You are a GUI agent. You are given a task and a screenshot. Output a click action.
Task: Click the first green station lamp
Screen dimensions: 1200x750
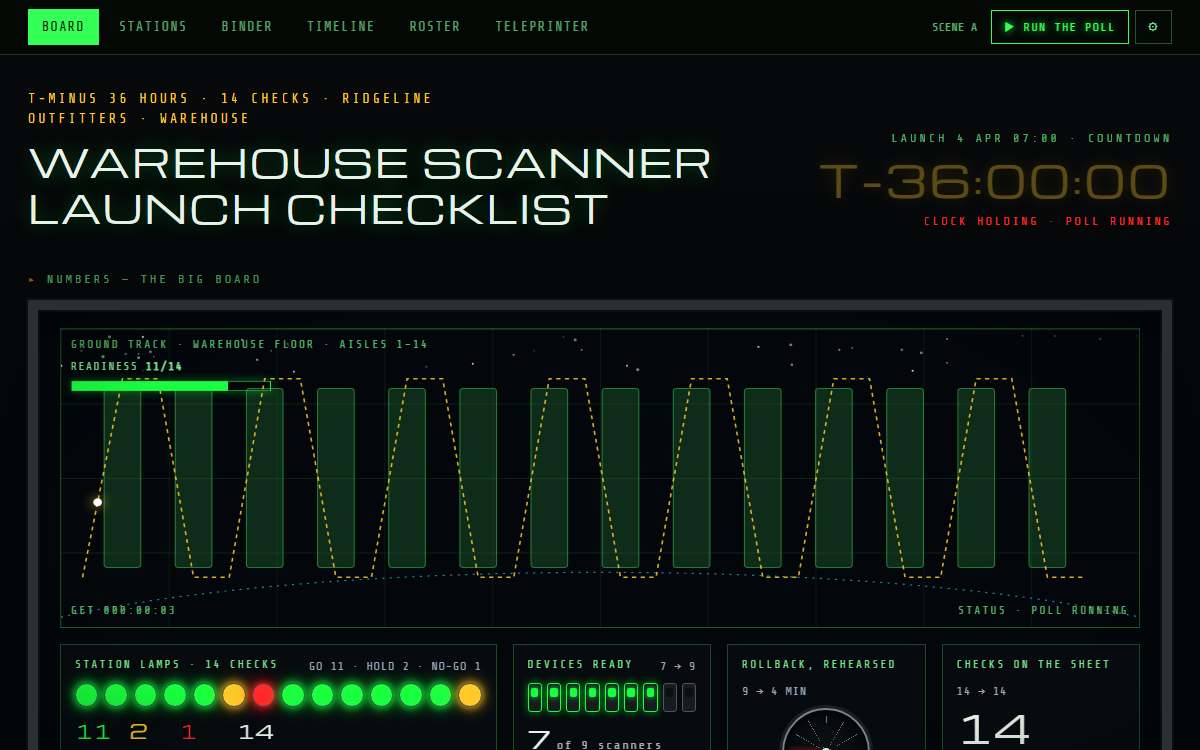pos(86,695)
